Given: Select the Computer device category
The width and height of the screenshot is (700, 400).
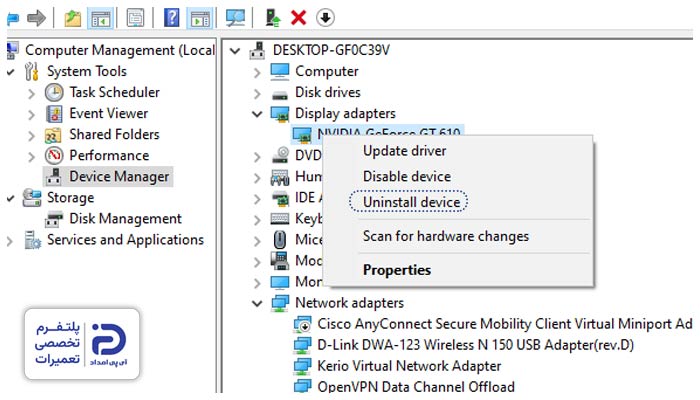Looking at the screenshot, I should (x=327, y=71).
